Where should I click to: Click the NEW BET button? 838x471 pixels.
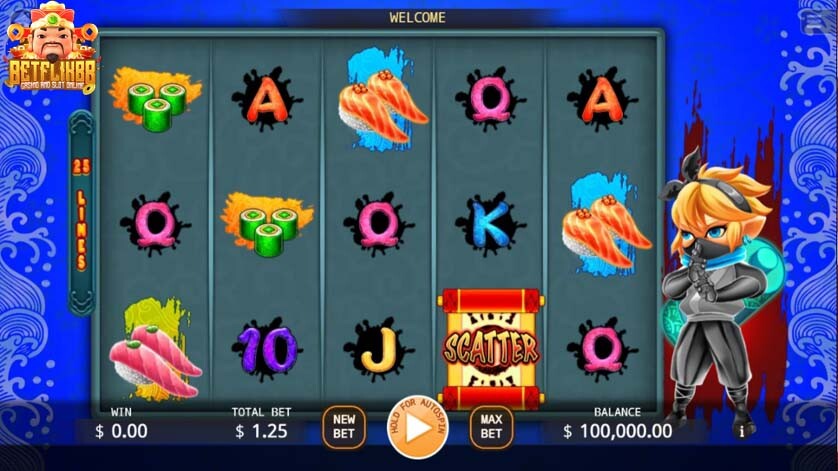coord(344,427)
